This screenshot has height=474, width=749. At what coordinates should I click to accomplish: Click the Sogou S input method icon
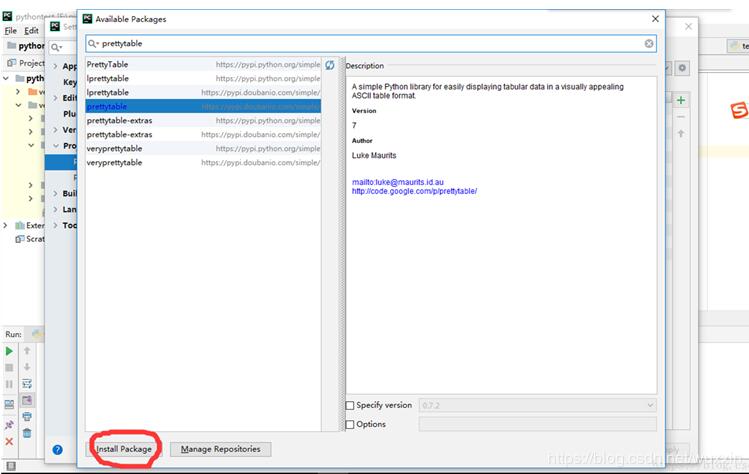[739, 110]
